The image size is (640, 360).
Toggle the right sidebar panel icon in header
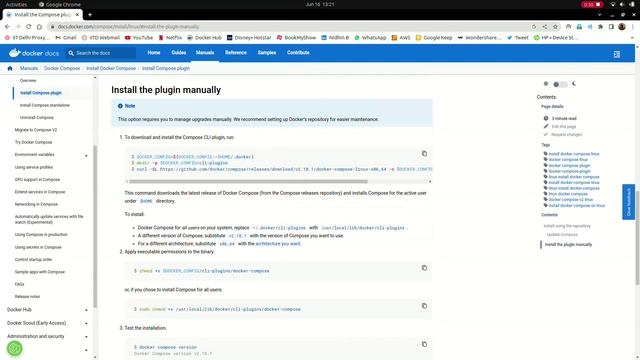617,54
